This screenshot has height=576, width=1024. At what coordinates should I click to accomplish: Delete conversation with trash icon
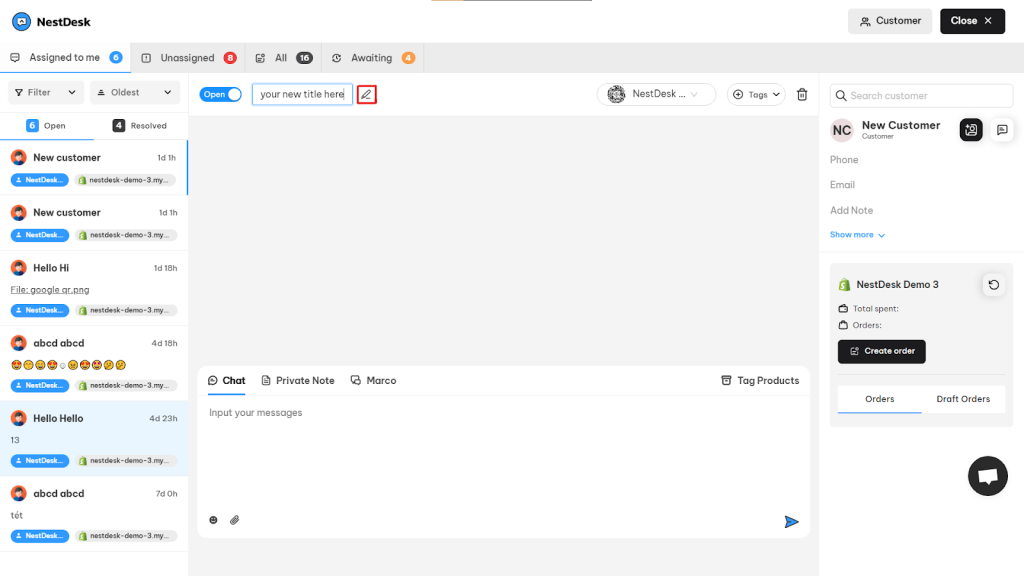802,95
